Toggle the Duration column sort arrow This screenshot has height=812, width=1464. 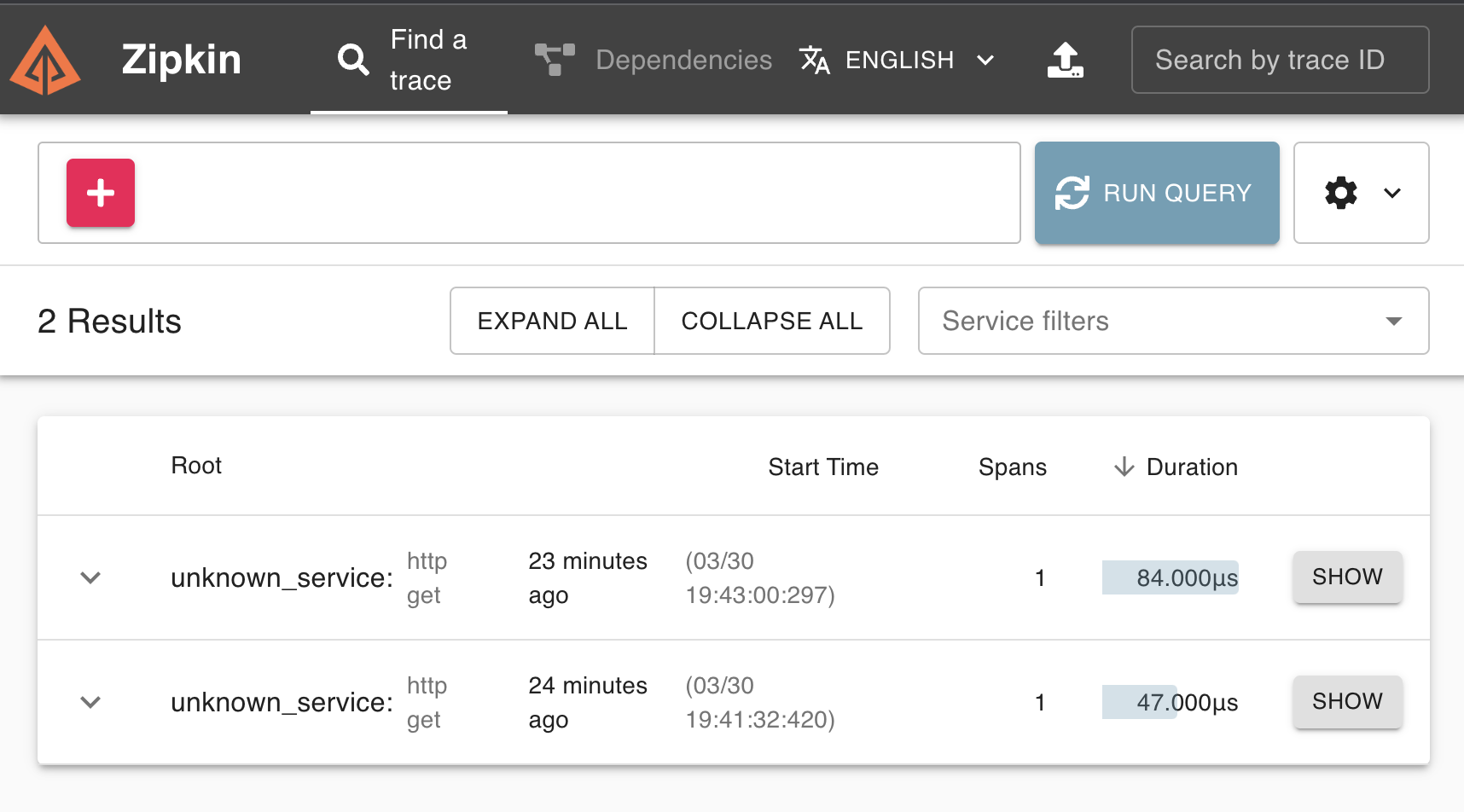pos(1122,467)
